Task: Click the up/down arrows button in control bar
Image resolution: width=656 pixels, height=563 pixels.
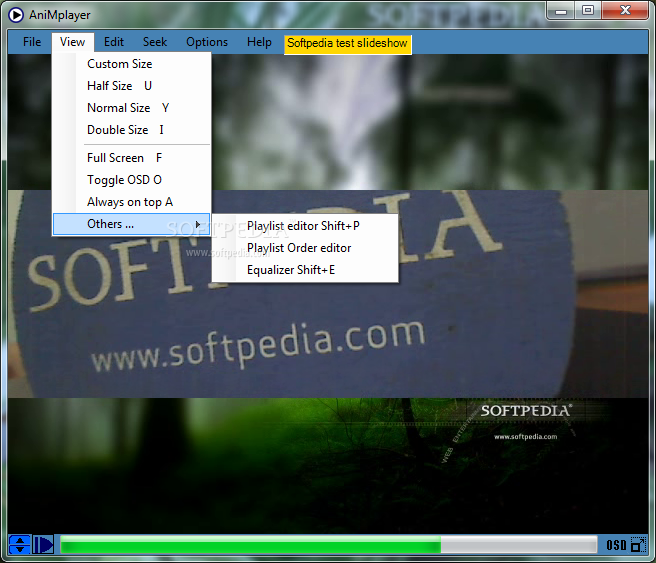Action: point(20,545)
